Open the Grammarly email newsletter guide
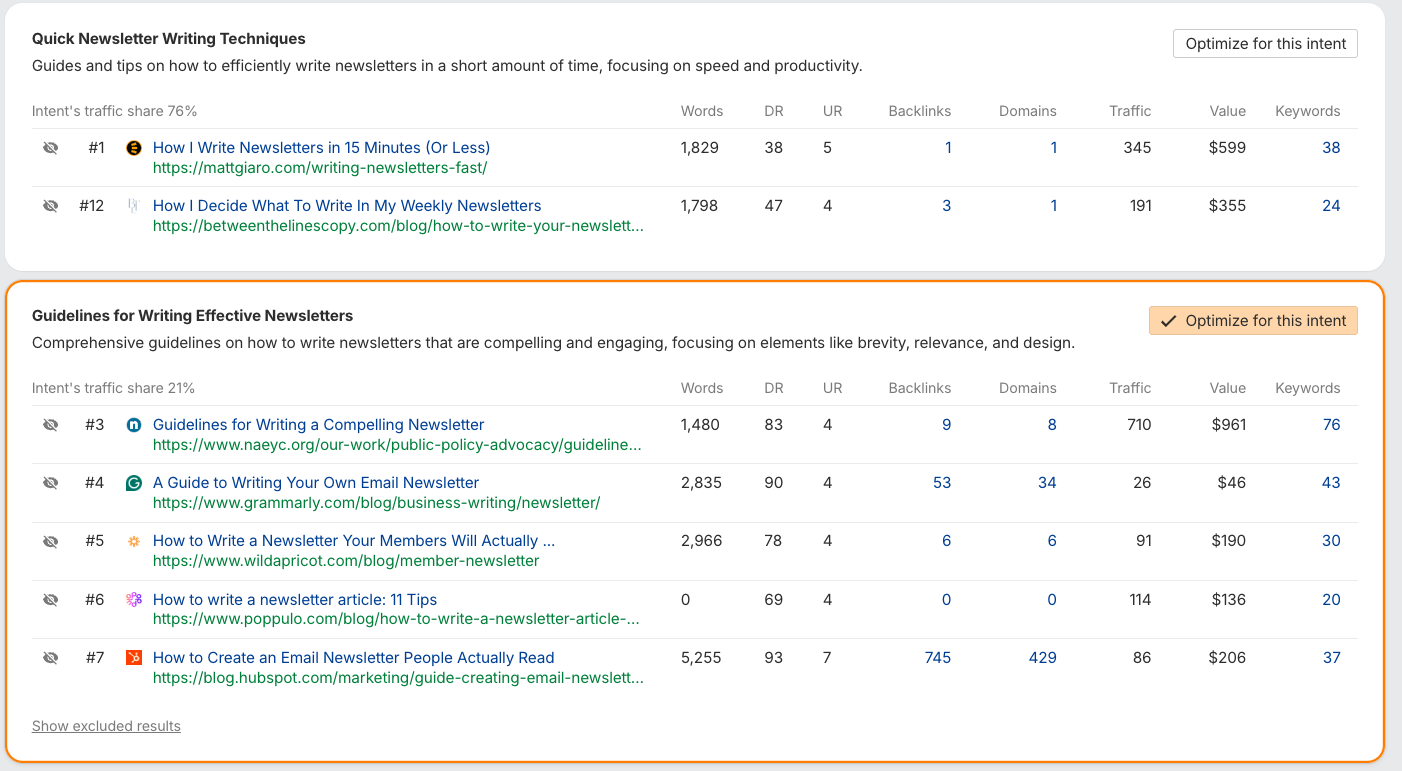Viewport: 1402px width, 771px height. click(316, 482)
